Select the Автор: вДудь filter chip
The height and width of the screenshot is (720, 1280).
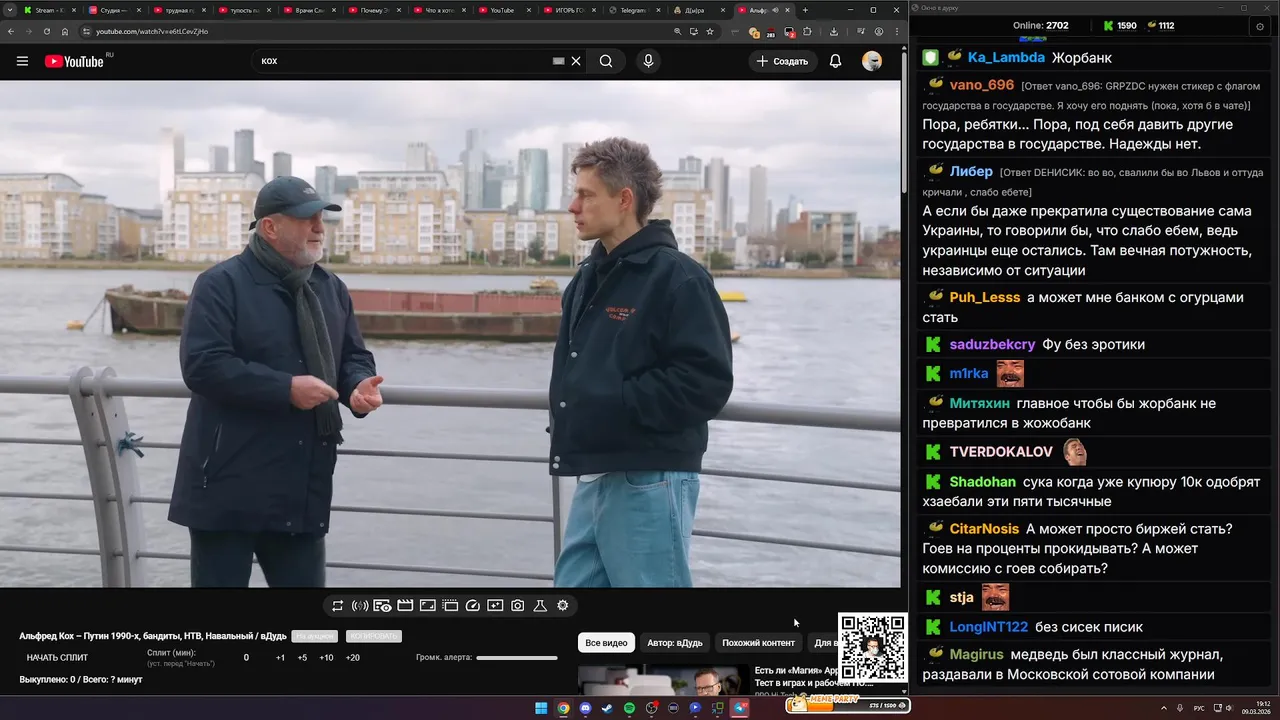pos(674,643)
